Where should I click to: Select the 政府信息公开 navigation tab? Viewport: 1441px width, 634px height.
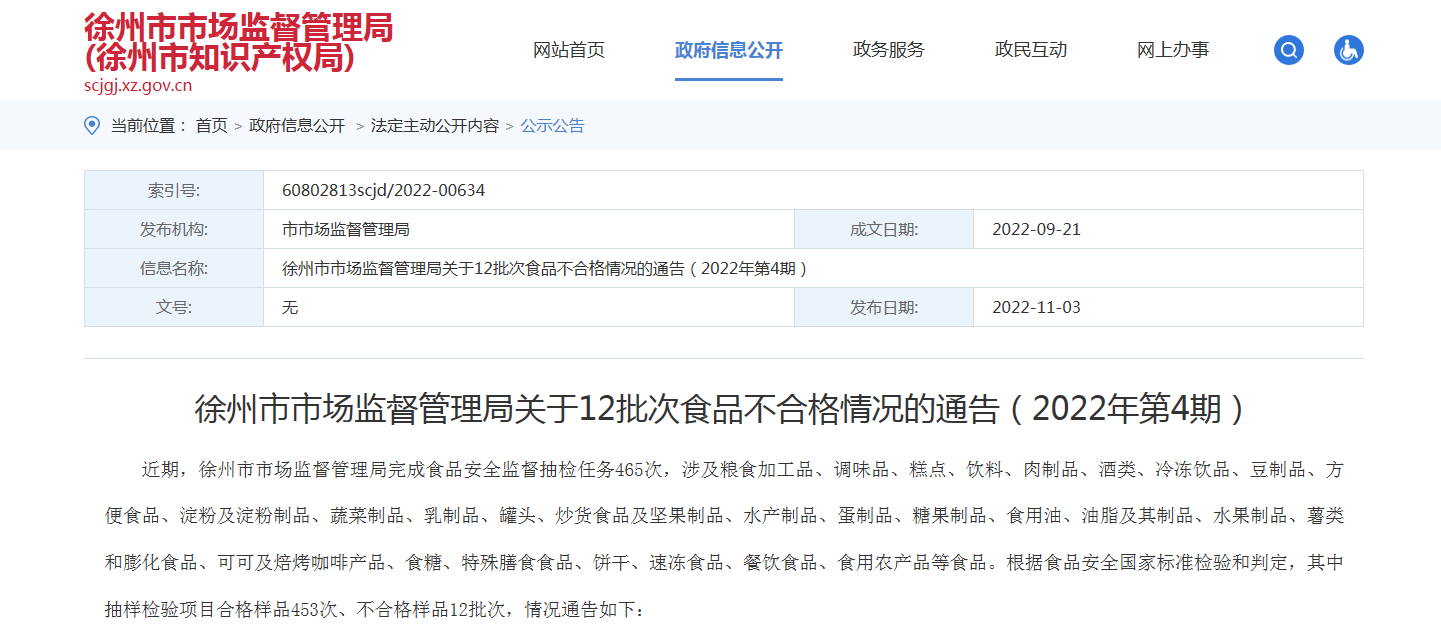(x=729, y=50)
